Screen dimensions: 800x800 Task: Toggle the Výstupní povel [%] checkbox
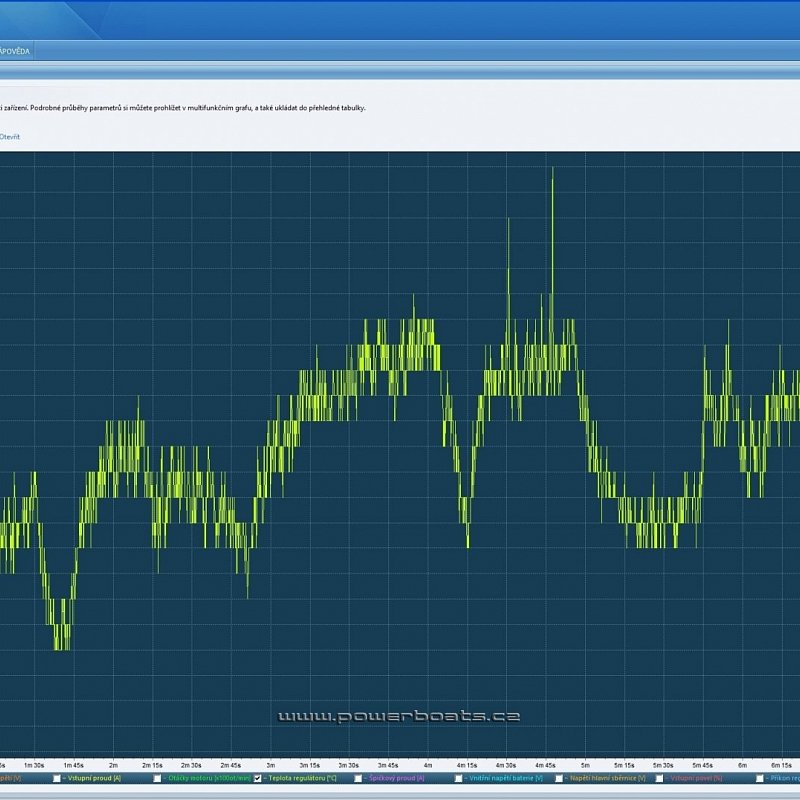659,778
